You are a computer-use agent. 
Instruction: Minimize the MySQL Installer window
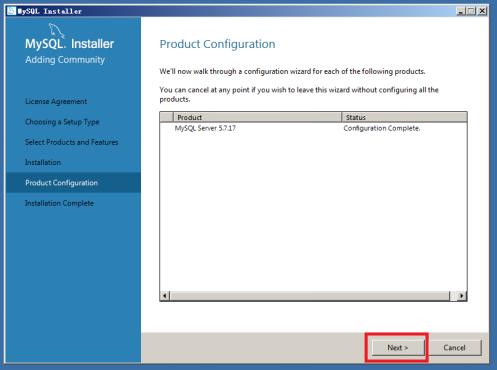[x=461, y=11]
